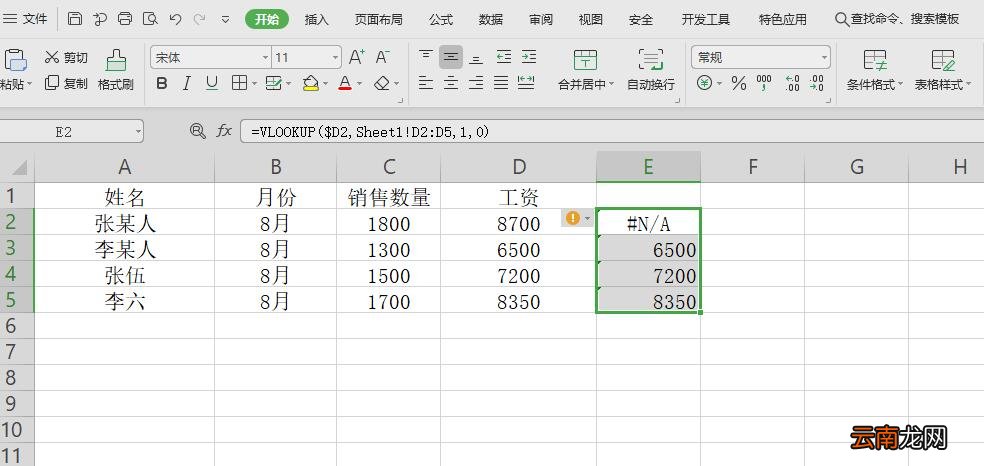Click the Print Preview icon
This screenshot has width=984, height=466.
coord(150,19)
